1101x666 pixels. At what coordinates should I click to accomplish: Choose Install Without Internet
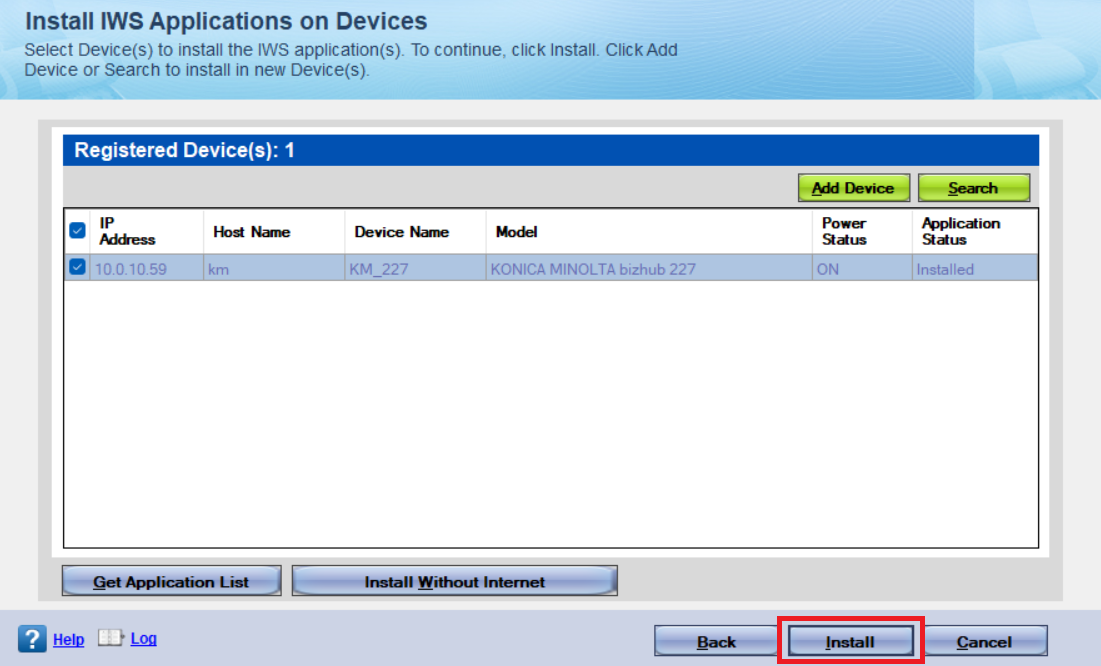454,581
